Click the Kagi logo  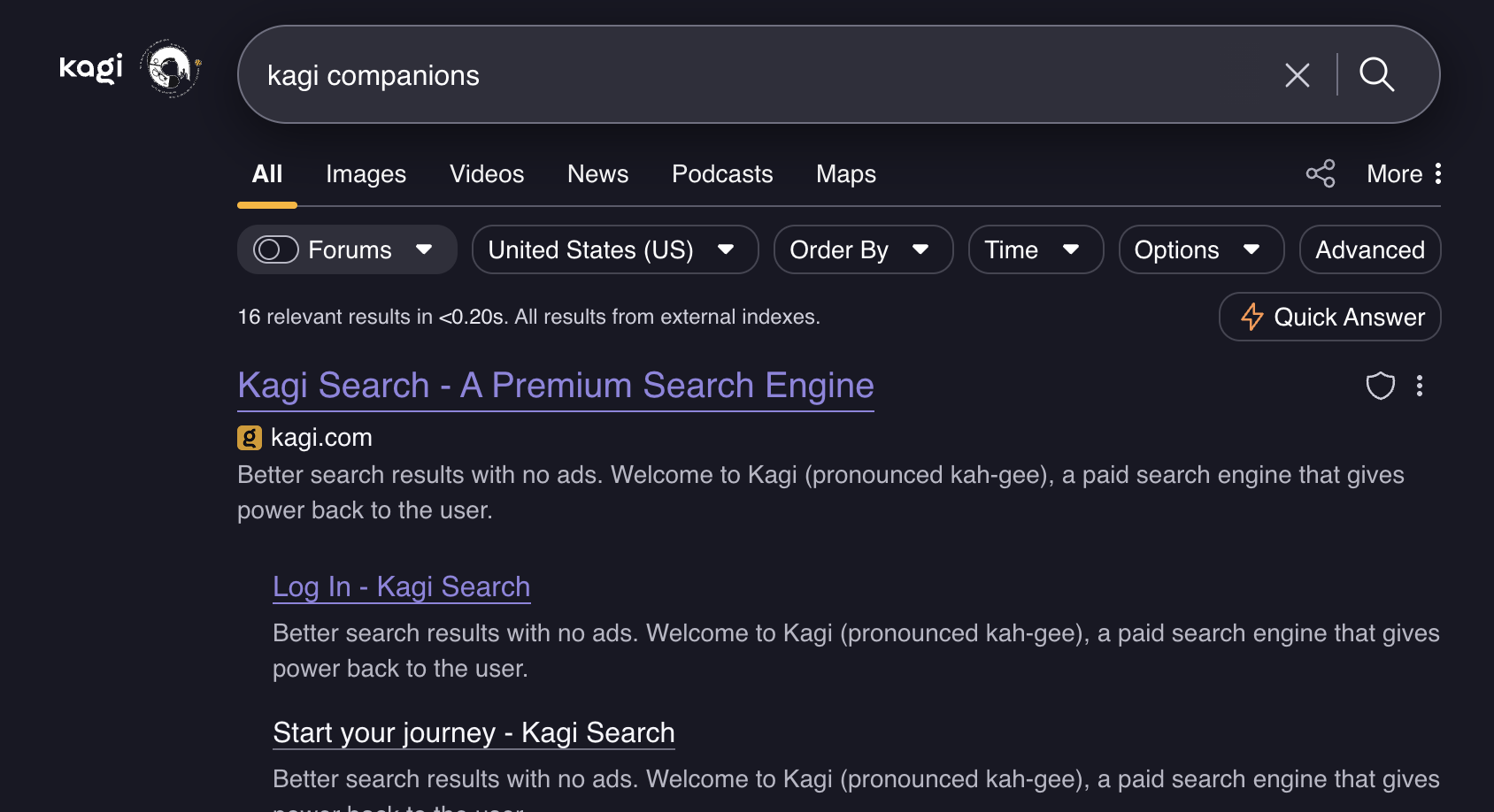point(90,68)
